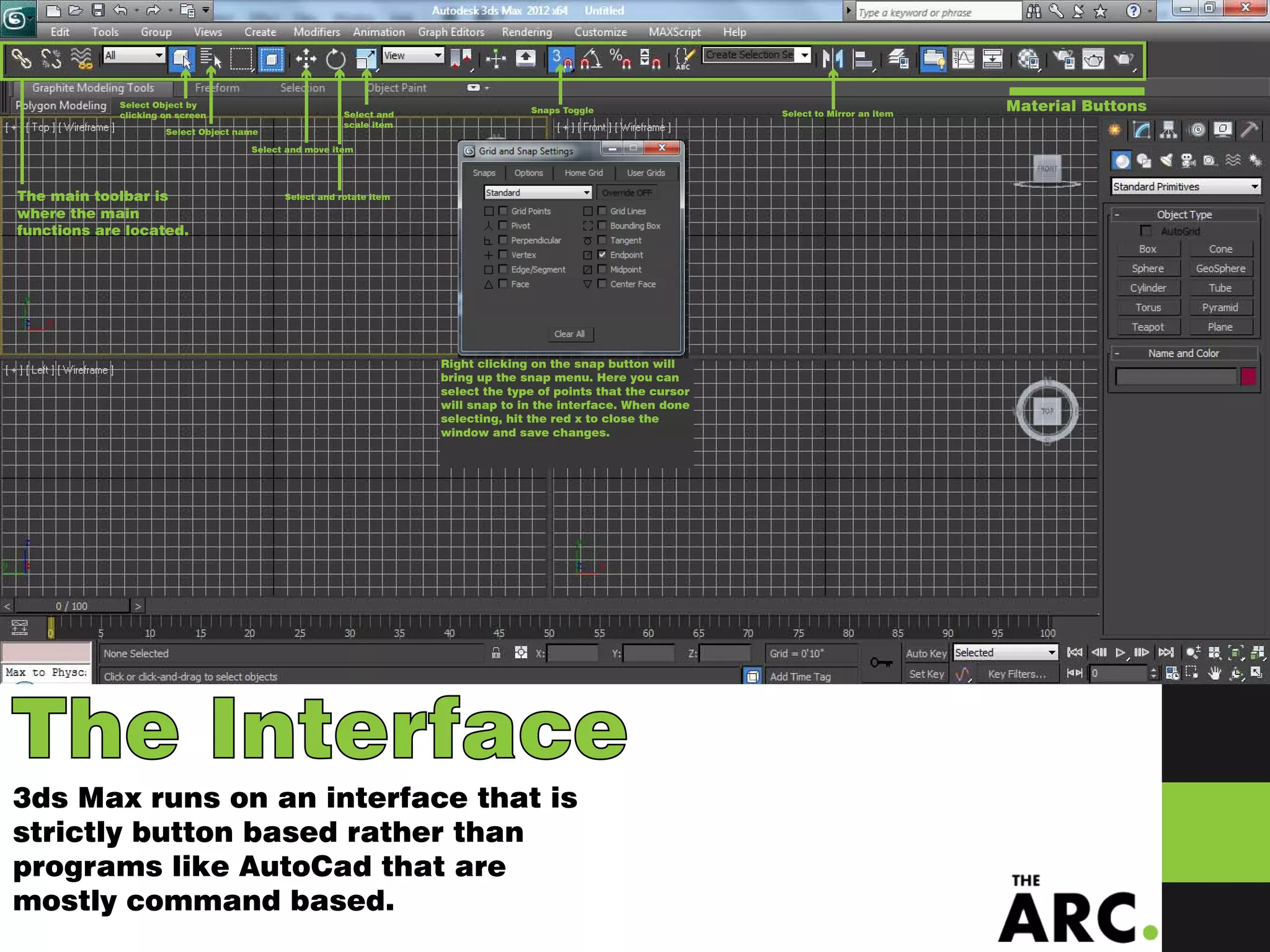Open the Curve Editor icon

tap(963, 59)
